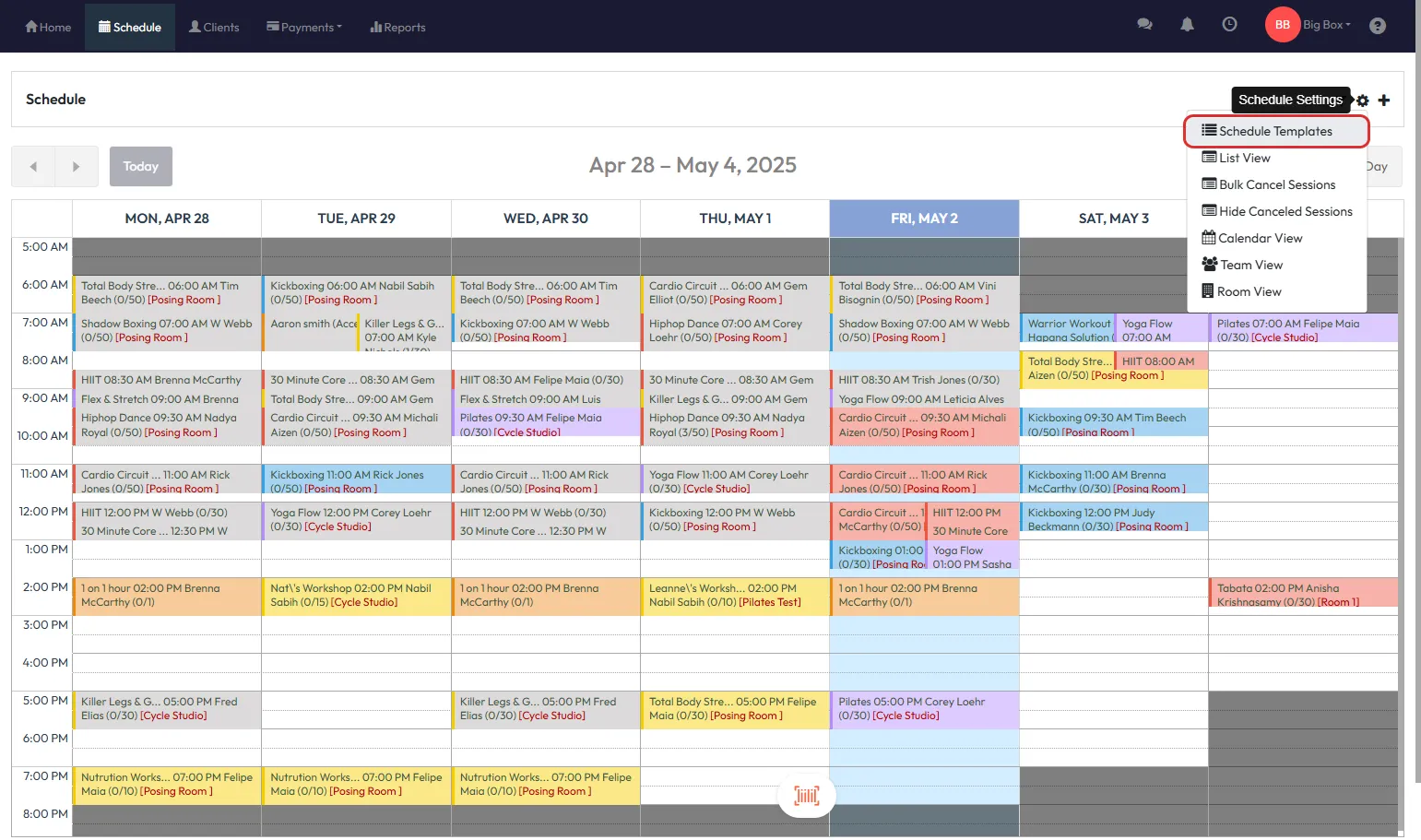The width and height of the screenshot is (1421, 840).
Task: Click the chat messages icon
Action: 1144,25
